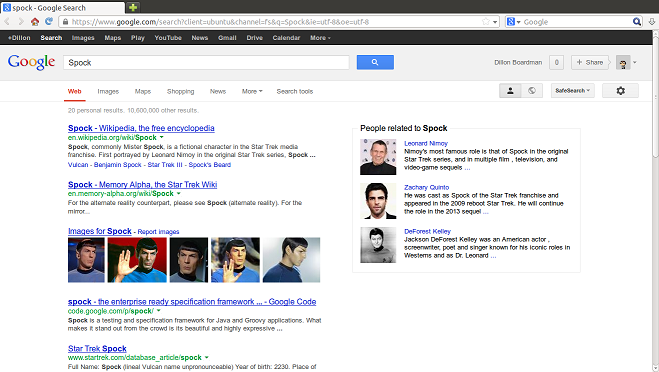Open downloads arrow icon in toolbar
Viewport: 659px width, 372px height.
pyautogui.click(x=651, y=21)
